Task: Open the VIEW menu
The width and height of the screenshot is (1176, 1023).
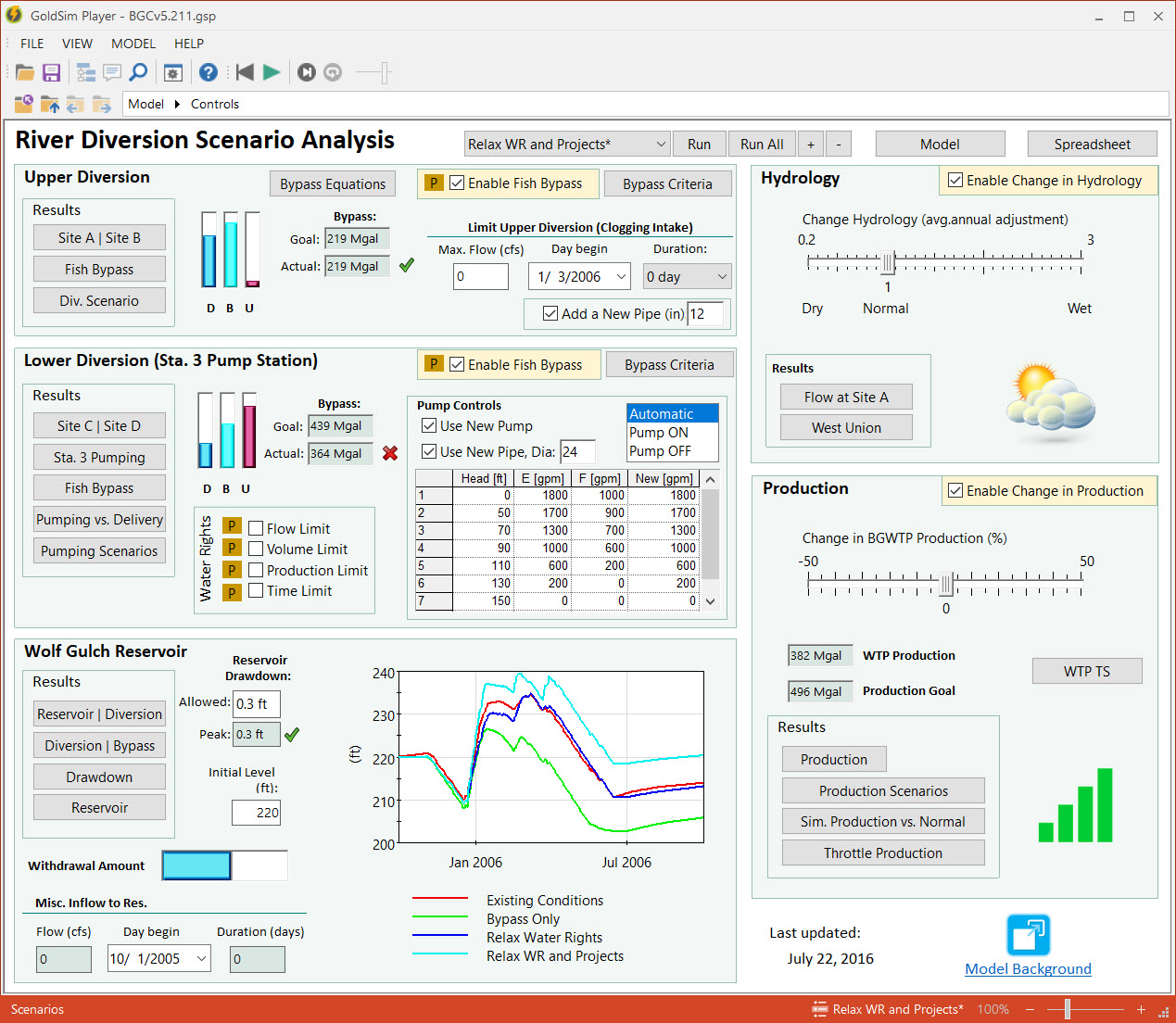Action: click(77, 44)
